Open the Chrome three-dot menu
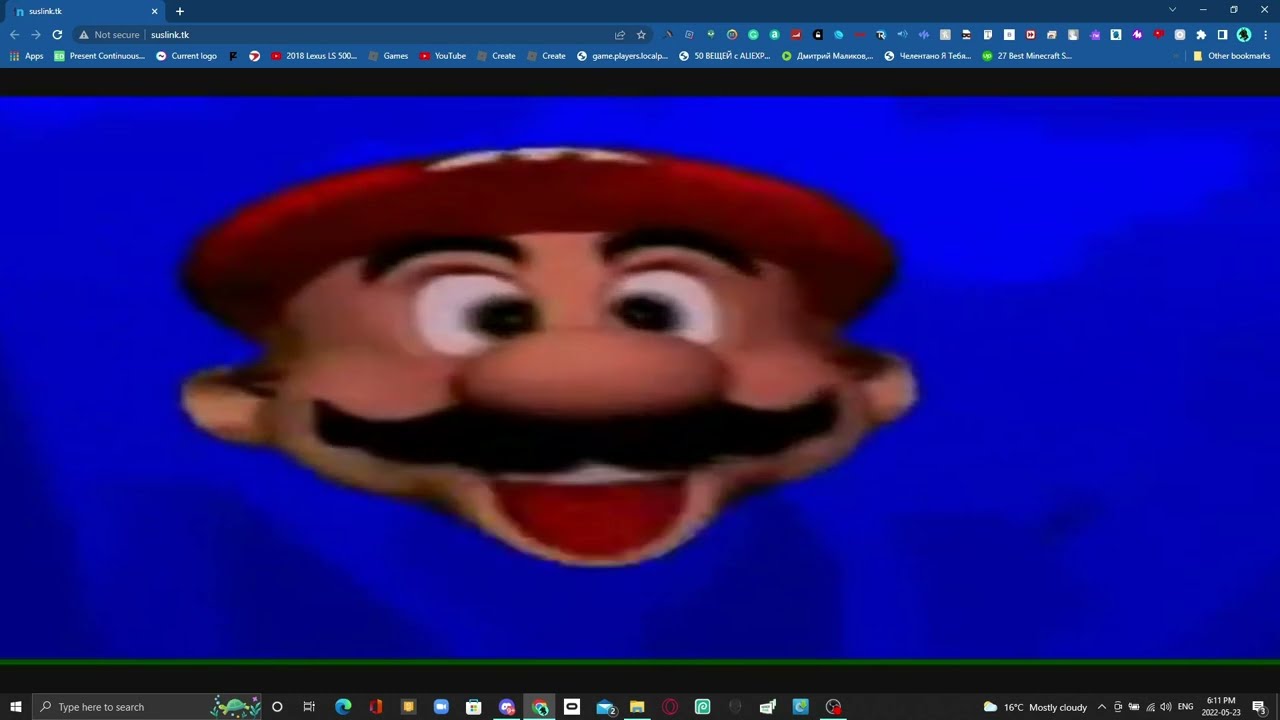This screenshot has width=1280, height=720. click(x=1266, y=34)
